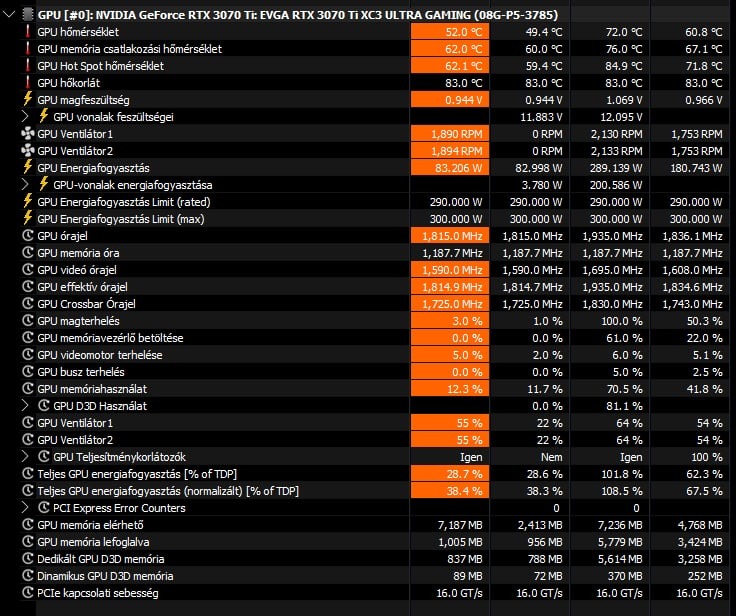Click the fan icon beside GPU Ventilátor1

28,134
